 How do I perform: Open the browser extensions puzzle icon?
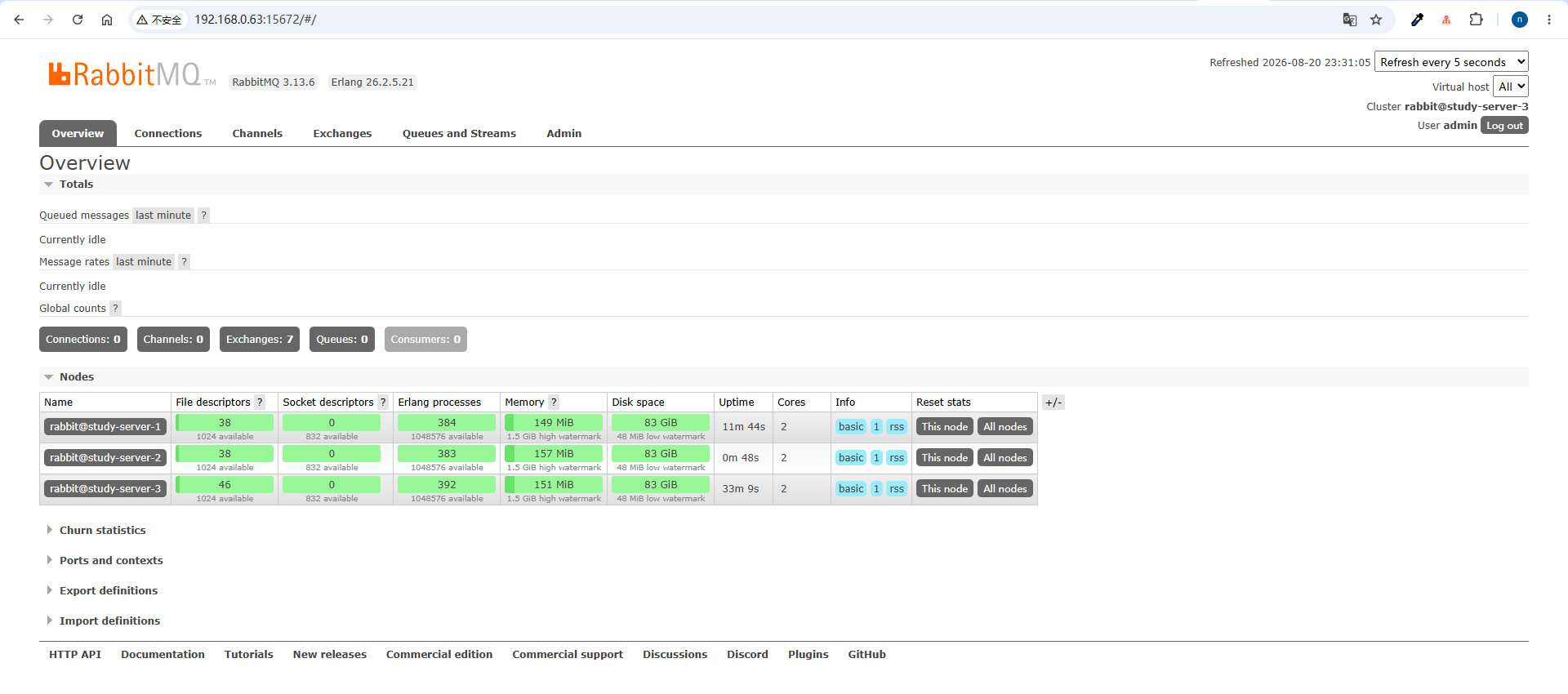[1476, 20]
